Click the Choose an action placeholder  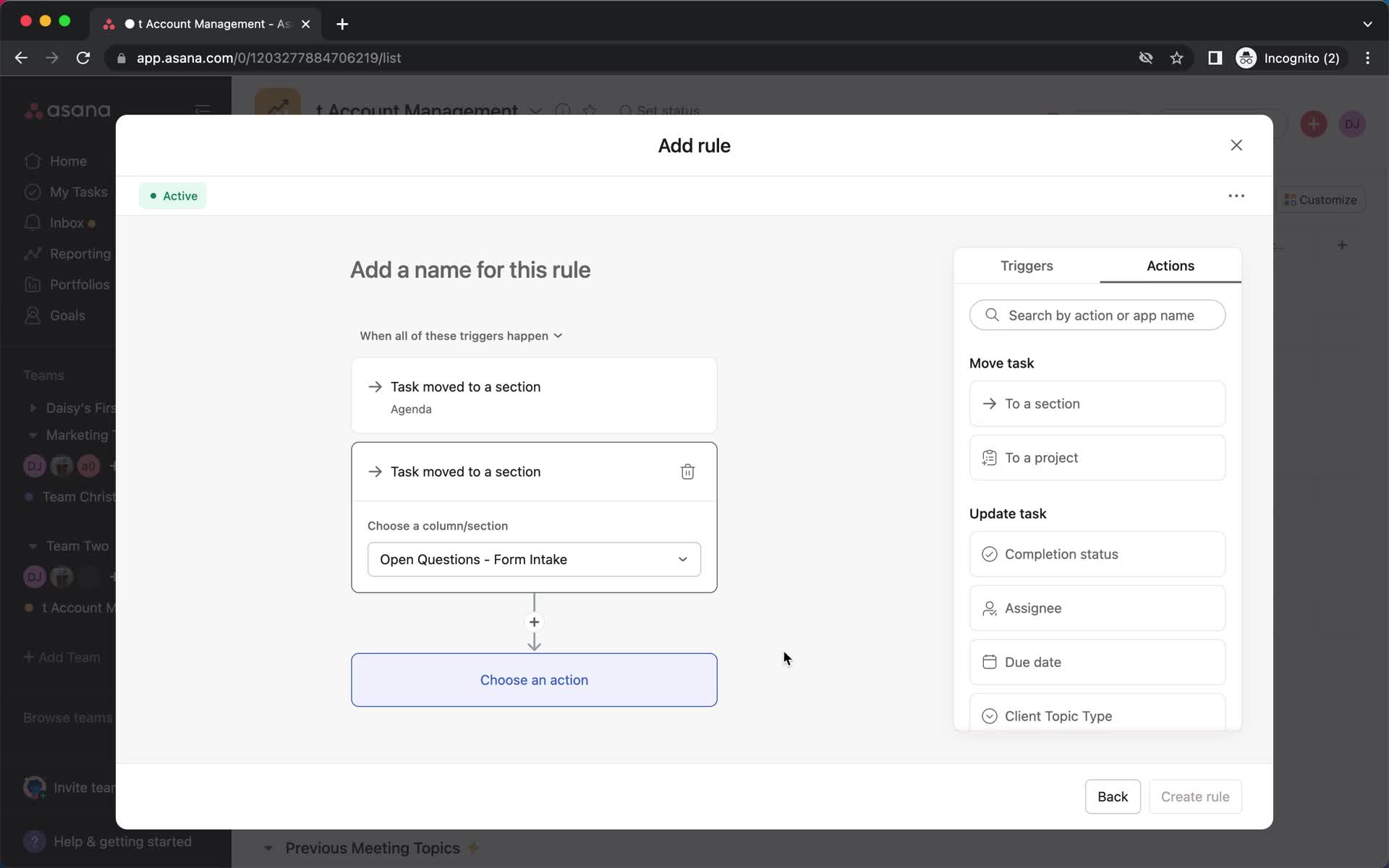(x=534, y=680)
